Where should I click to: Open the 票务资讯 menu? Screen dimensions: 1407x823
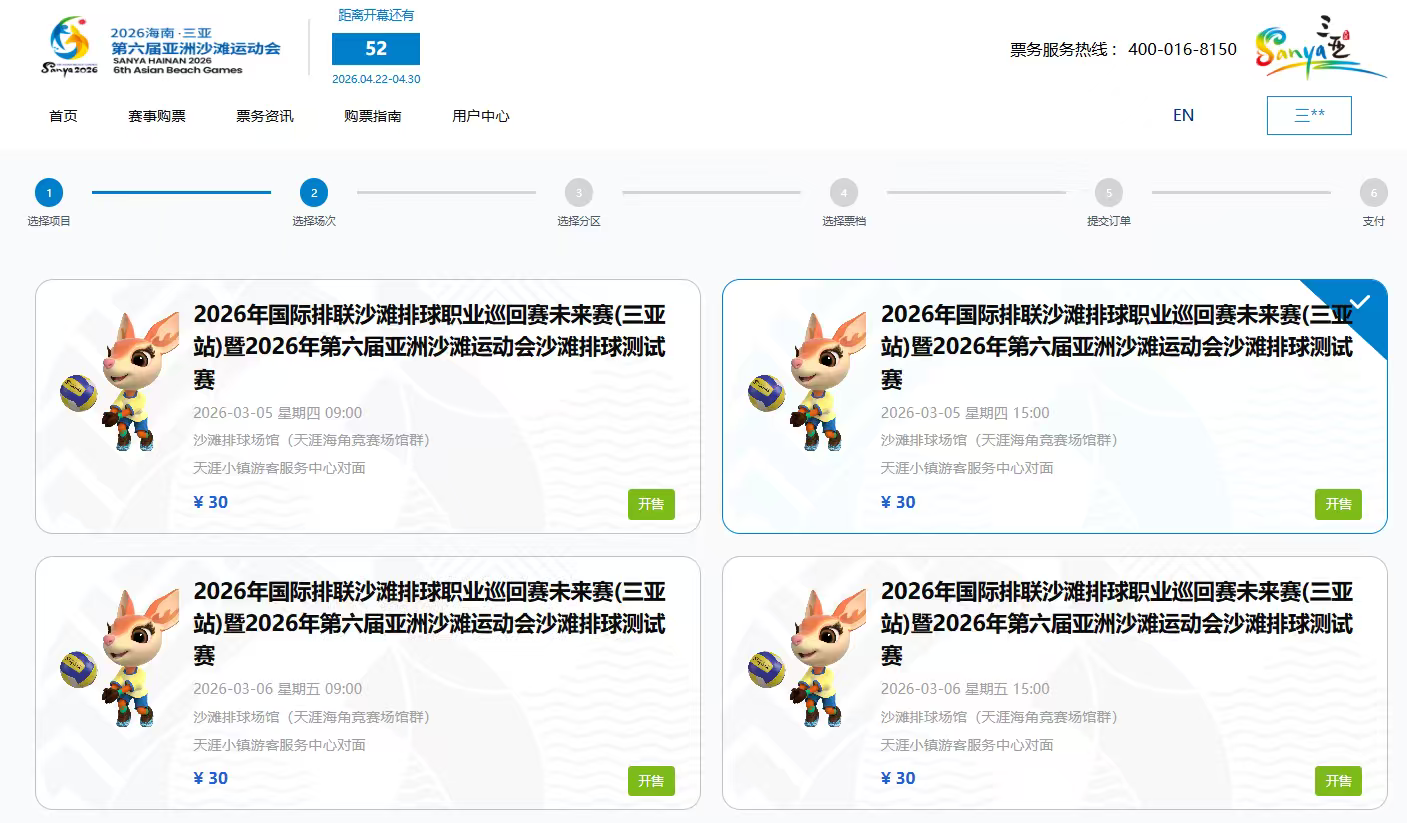click(265, 116)
